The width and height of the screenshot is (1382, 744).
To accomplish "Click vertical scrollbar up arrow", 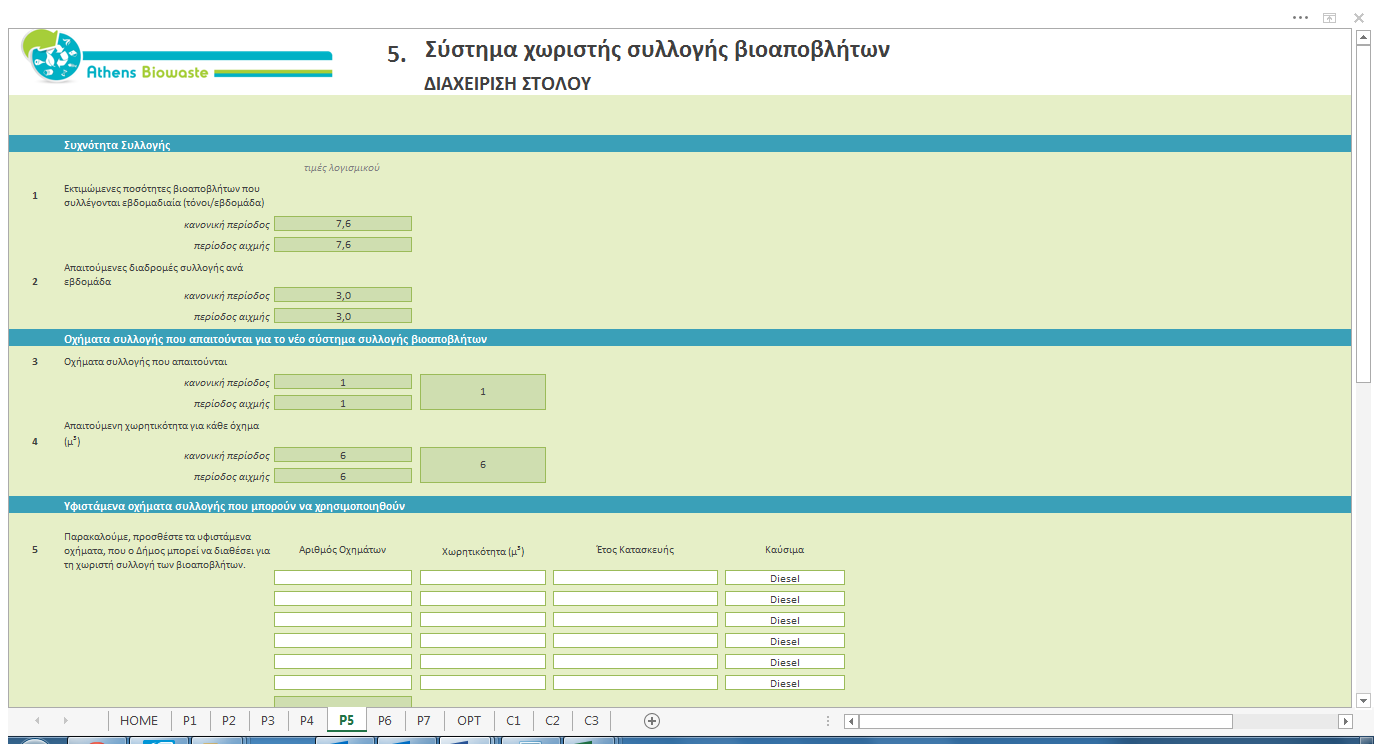I will coord(1363,38).
